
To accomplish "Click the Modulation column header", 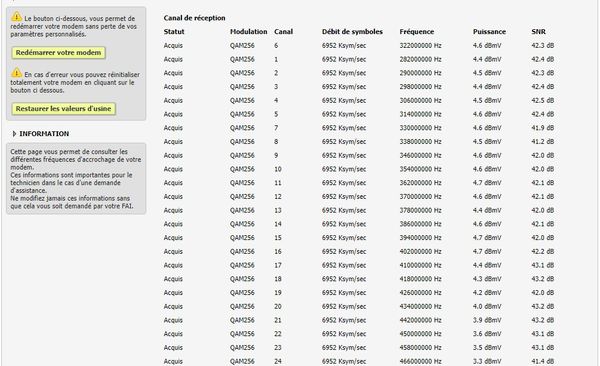I will (248, 32).
